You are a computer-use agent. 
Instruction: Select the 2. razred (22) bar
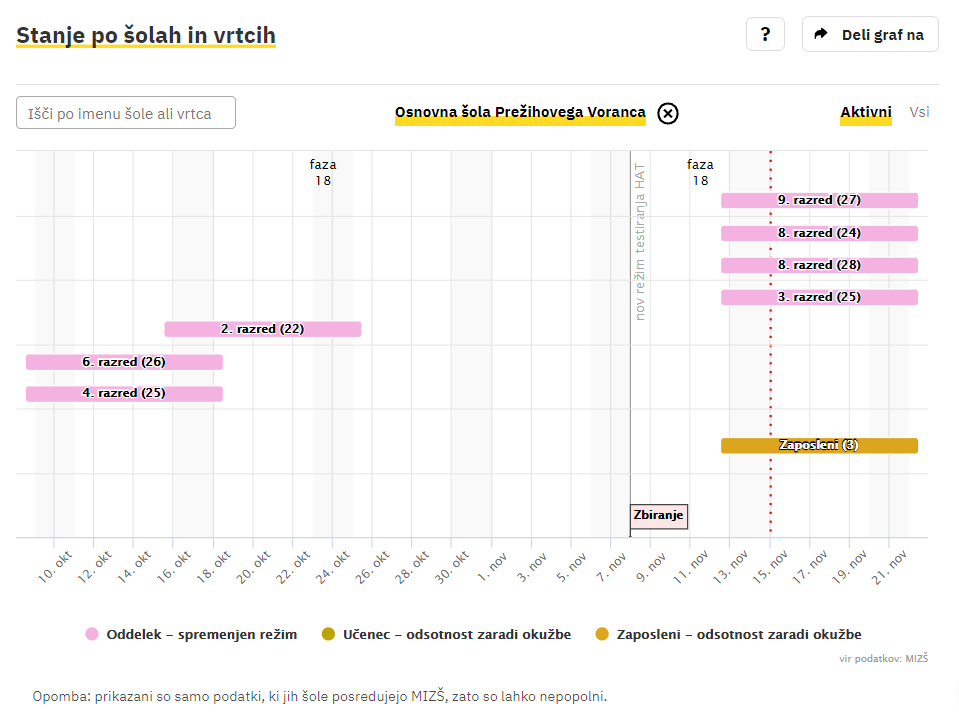[x=262, y=329]
